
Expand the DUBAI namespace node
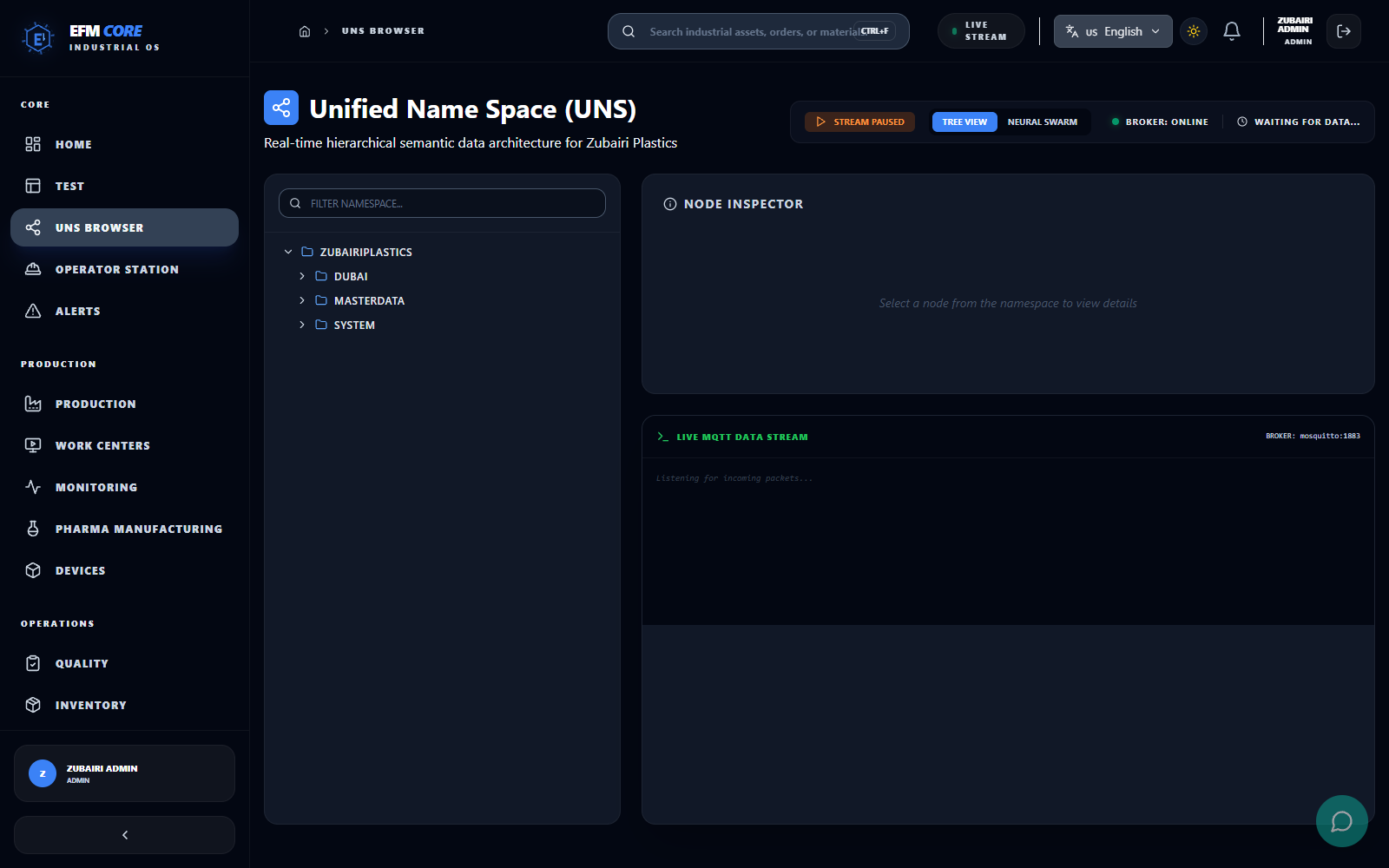302,276
